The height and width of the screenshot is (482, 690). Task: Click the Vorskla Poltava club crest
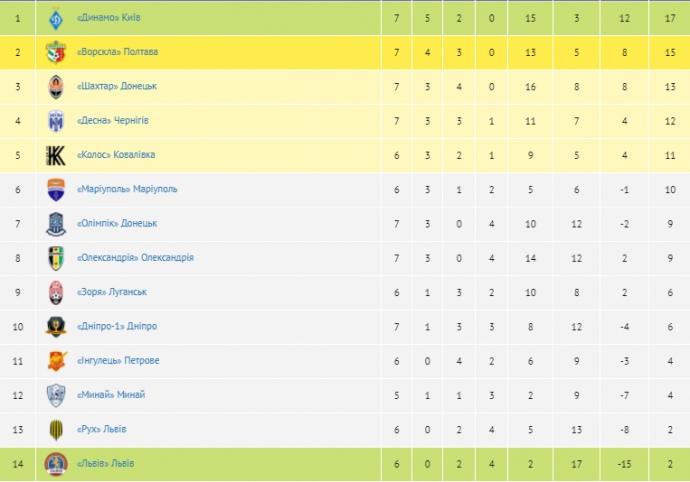point(56,52)
